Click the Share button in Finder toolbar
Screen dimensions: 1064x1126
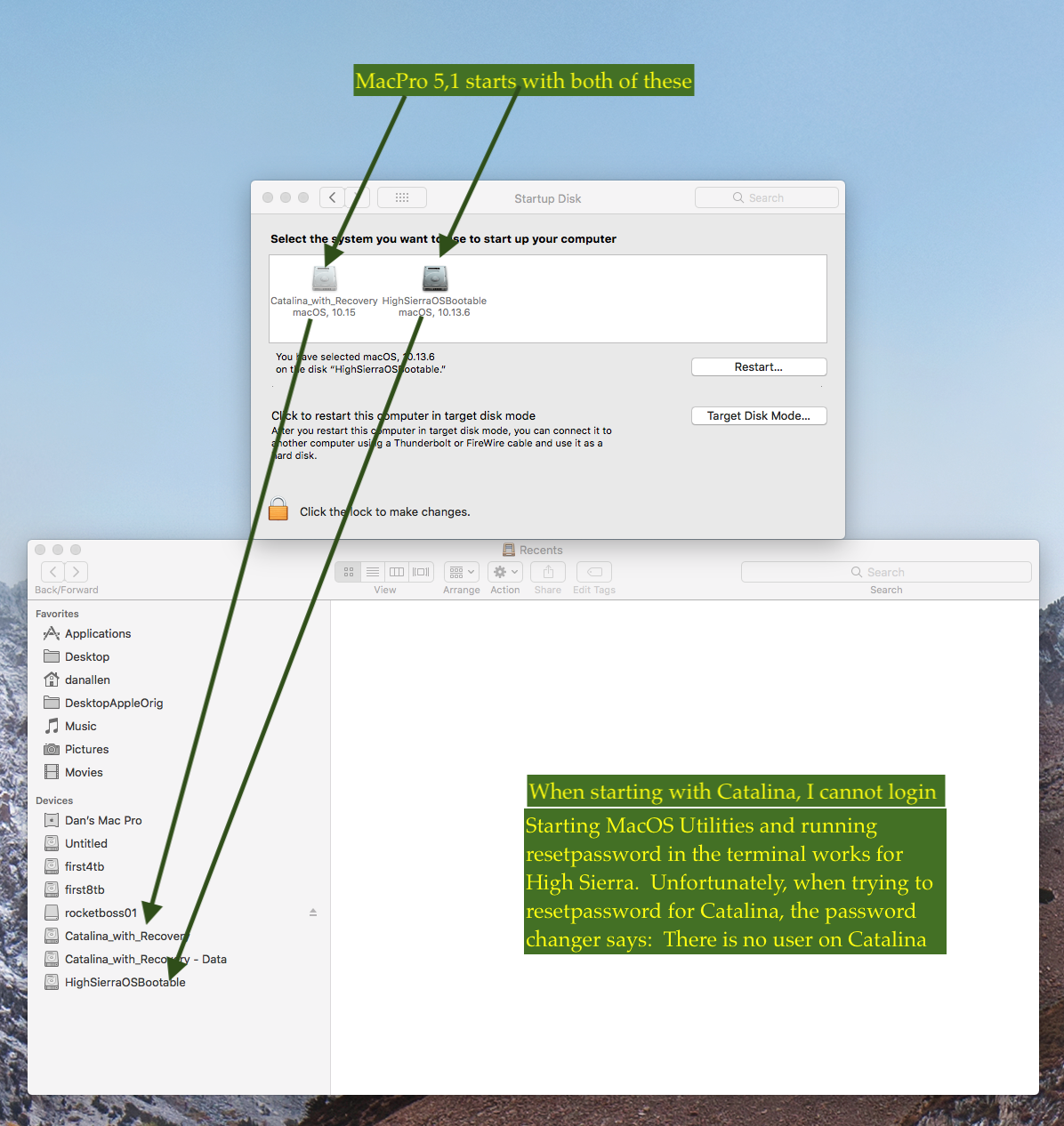click(548, 572)
